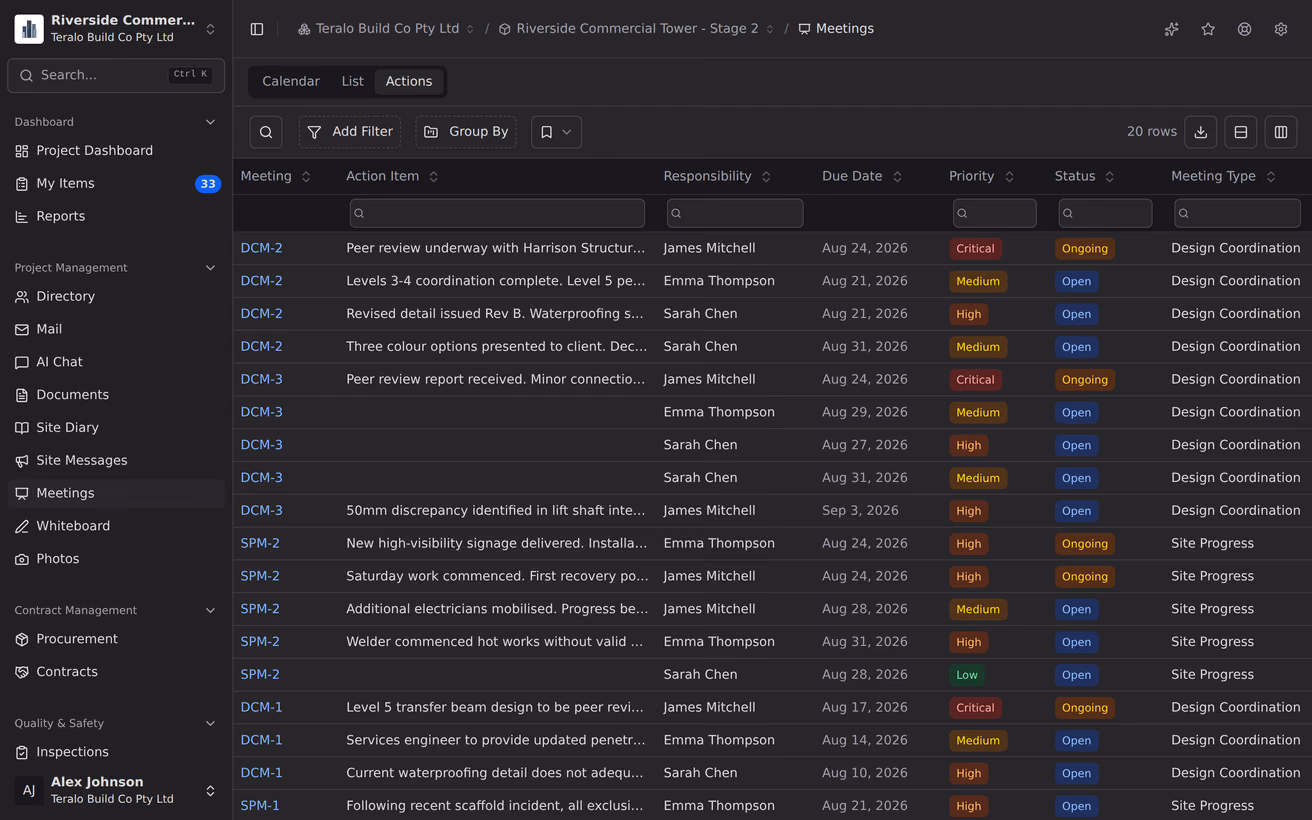Open Contracts from sidebar

point(116,672)
